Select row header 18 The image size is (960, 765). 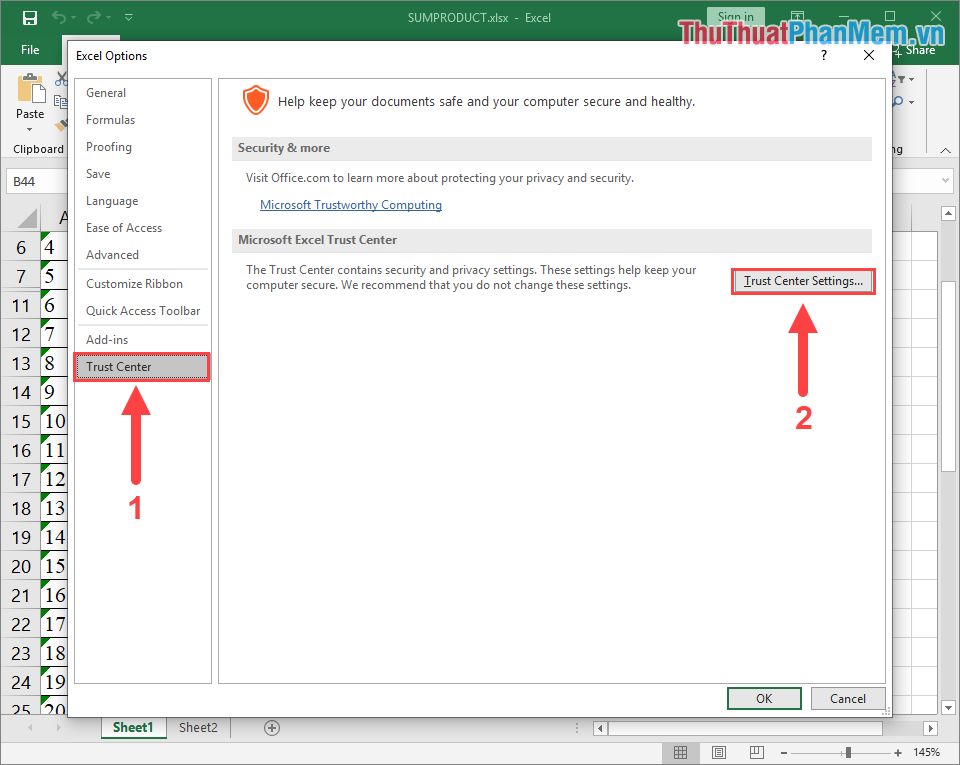(x=21, y=509)
